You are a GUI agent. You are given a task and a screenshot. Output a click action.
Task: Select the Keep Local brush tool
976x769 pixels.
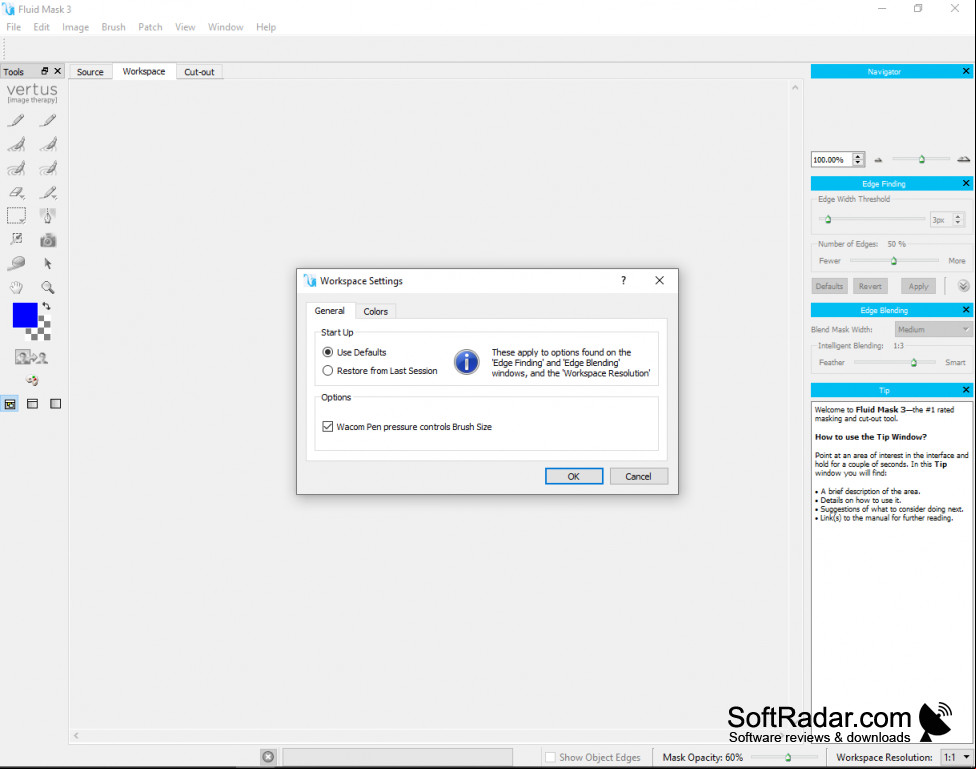click(17, 144)
